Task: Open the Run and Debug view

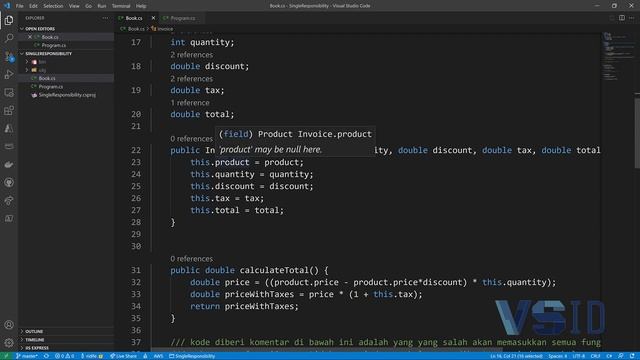Action: tap(9, 74)
